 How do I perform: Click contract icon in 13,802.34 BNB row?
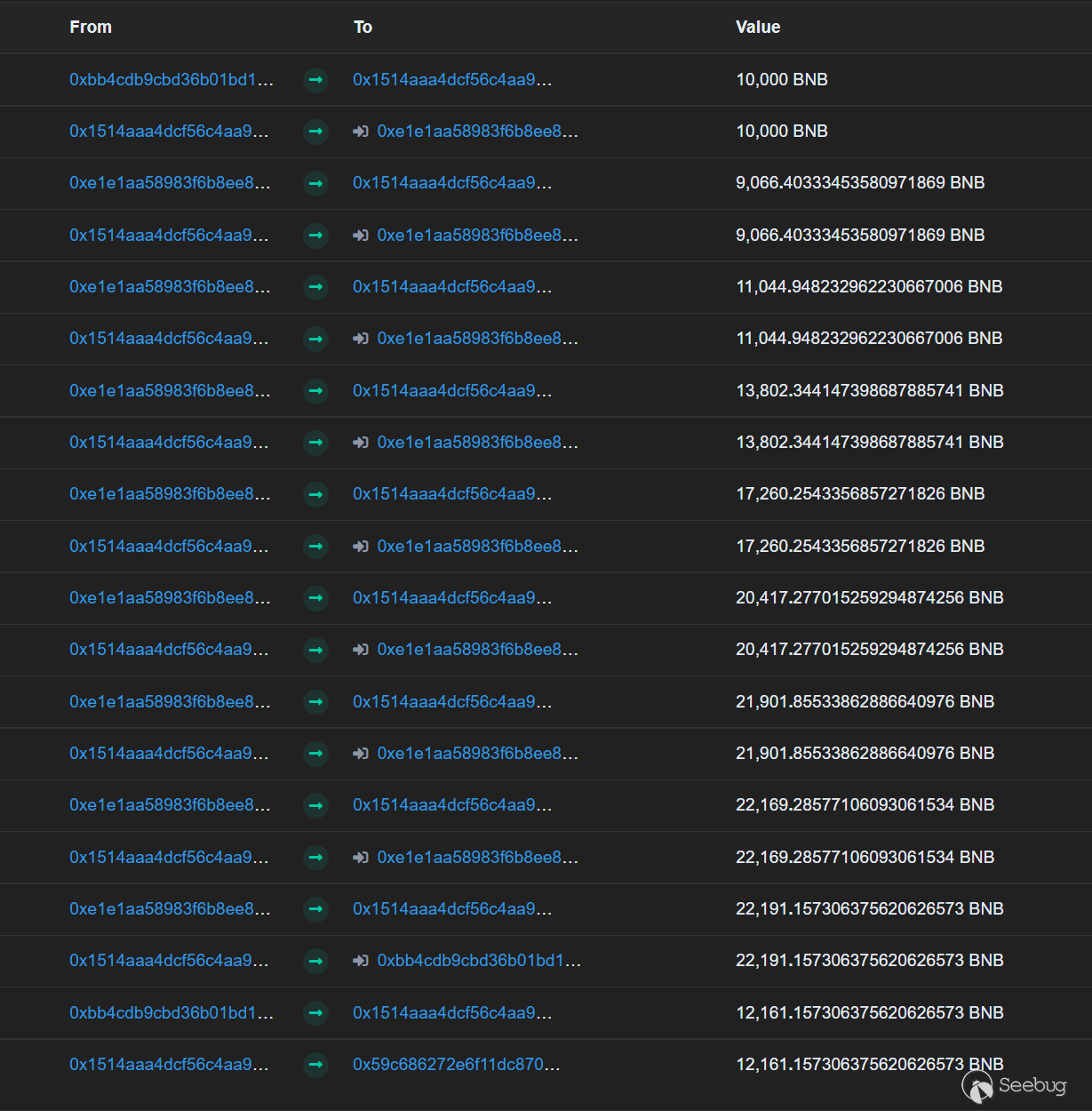360,443
